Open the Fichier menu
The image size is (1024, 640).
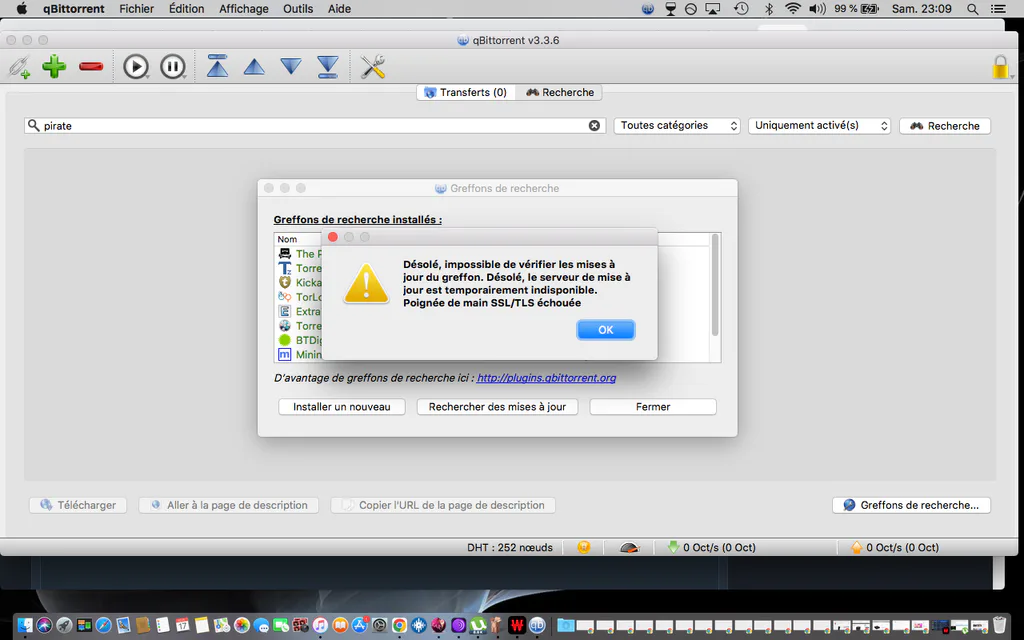(x=136, y=8)
